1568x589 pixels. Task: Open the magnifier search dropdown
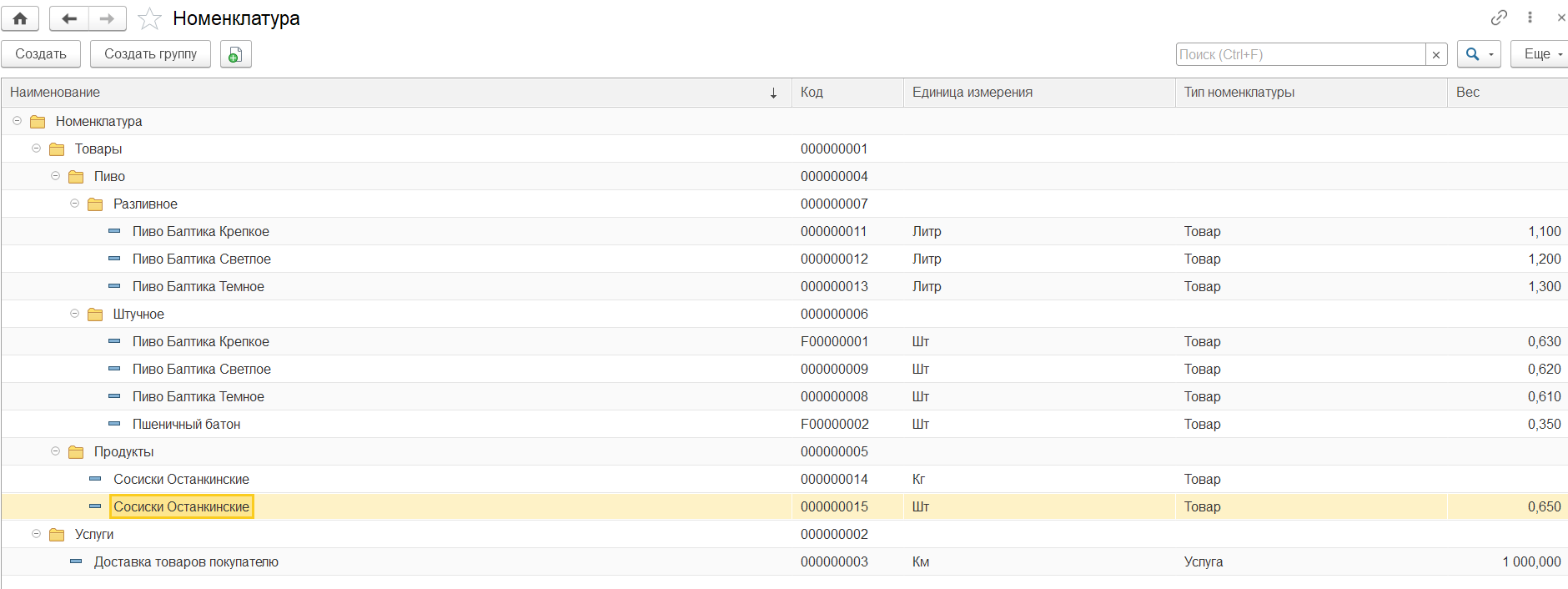1478,54
